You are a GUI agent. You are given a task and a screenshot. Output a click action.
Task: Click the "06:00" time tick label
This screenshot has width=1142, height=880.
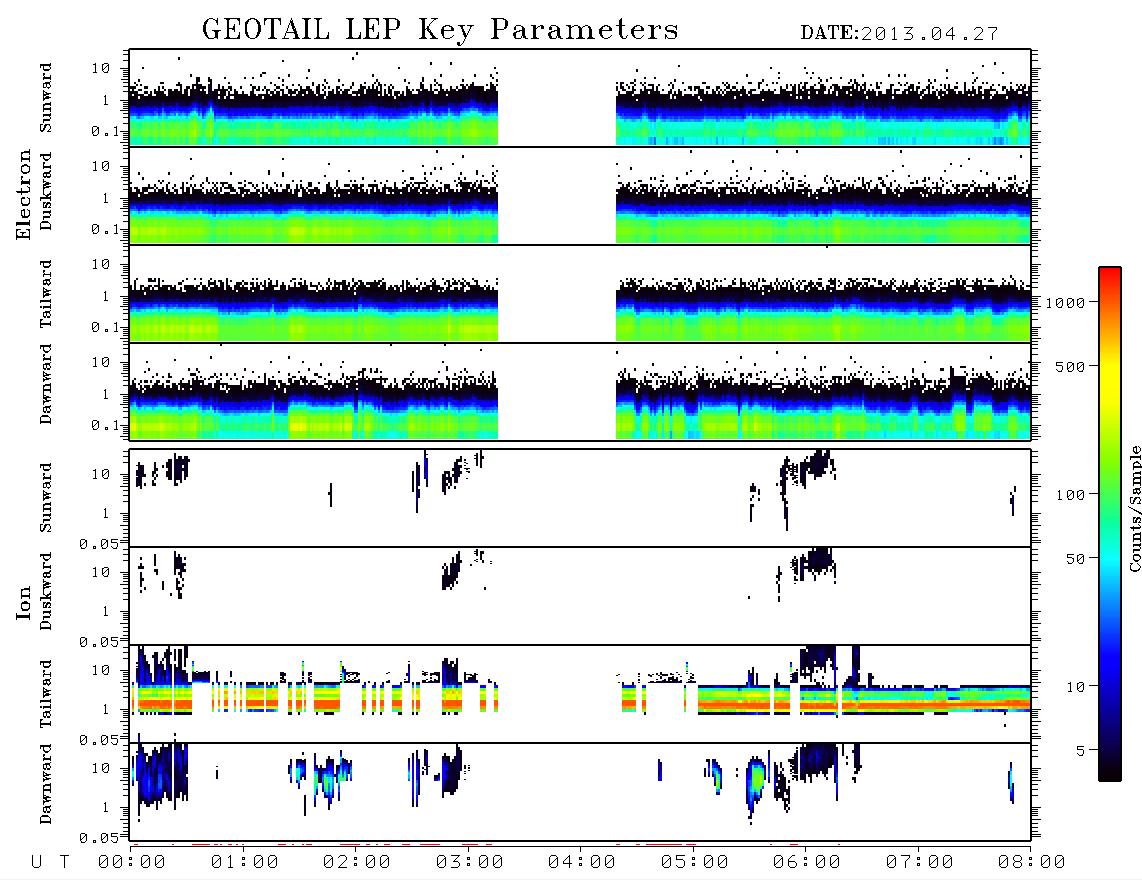pos(807,863)
